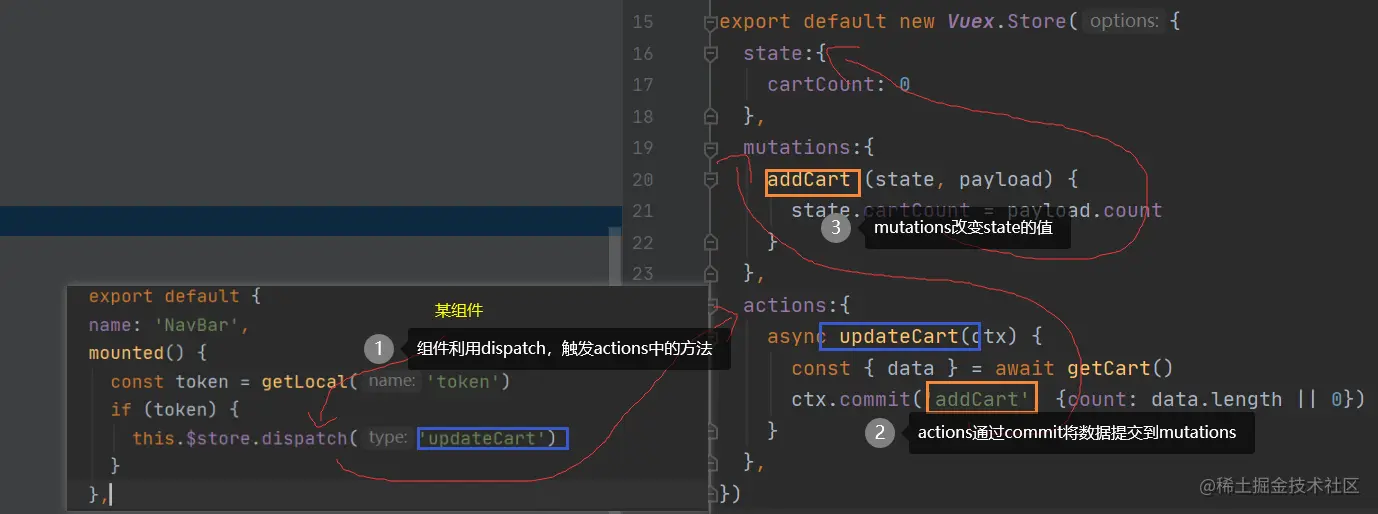Click the 'Store' constructor name on line 15

tap(1037, 21)
